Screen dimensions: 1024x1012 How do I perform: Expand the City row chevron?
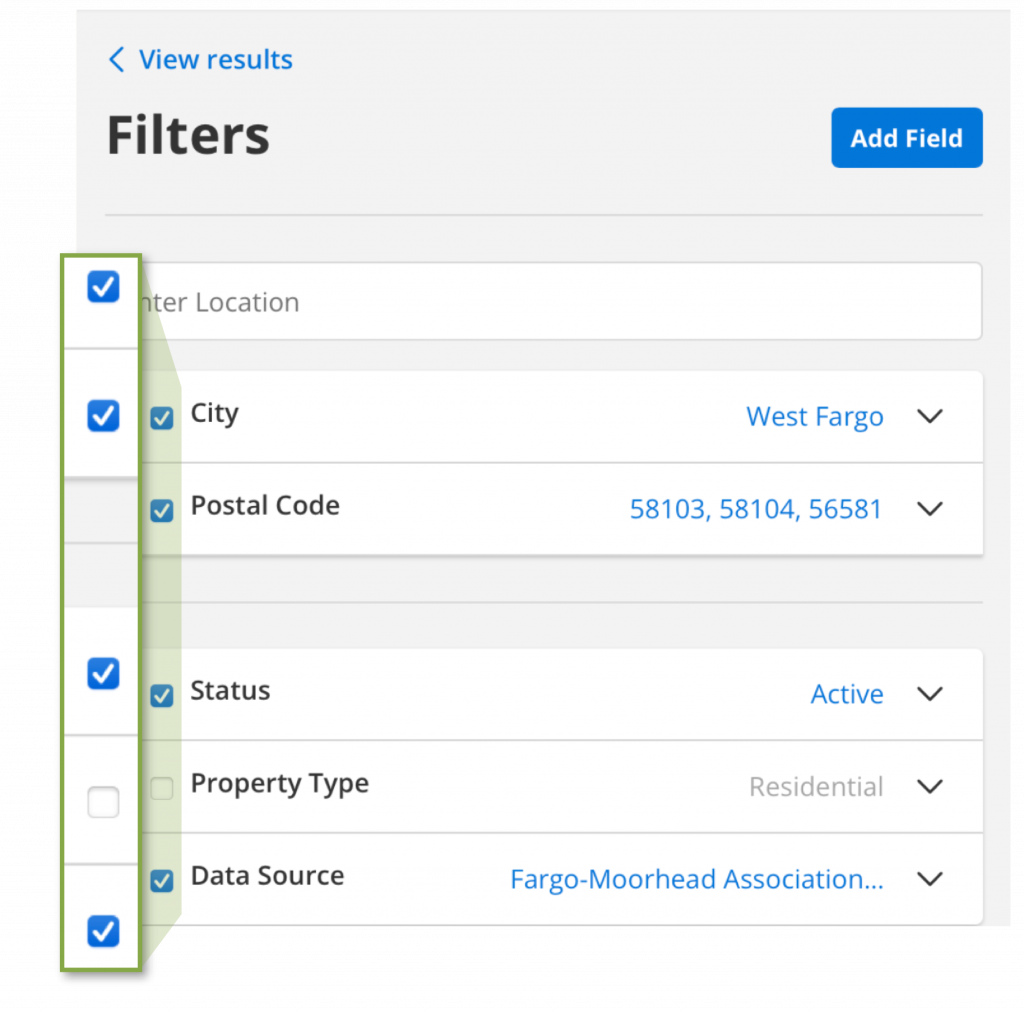pyautogui.click(x=930, y=416)
